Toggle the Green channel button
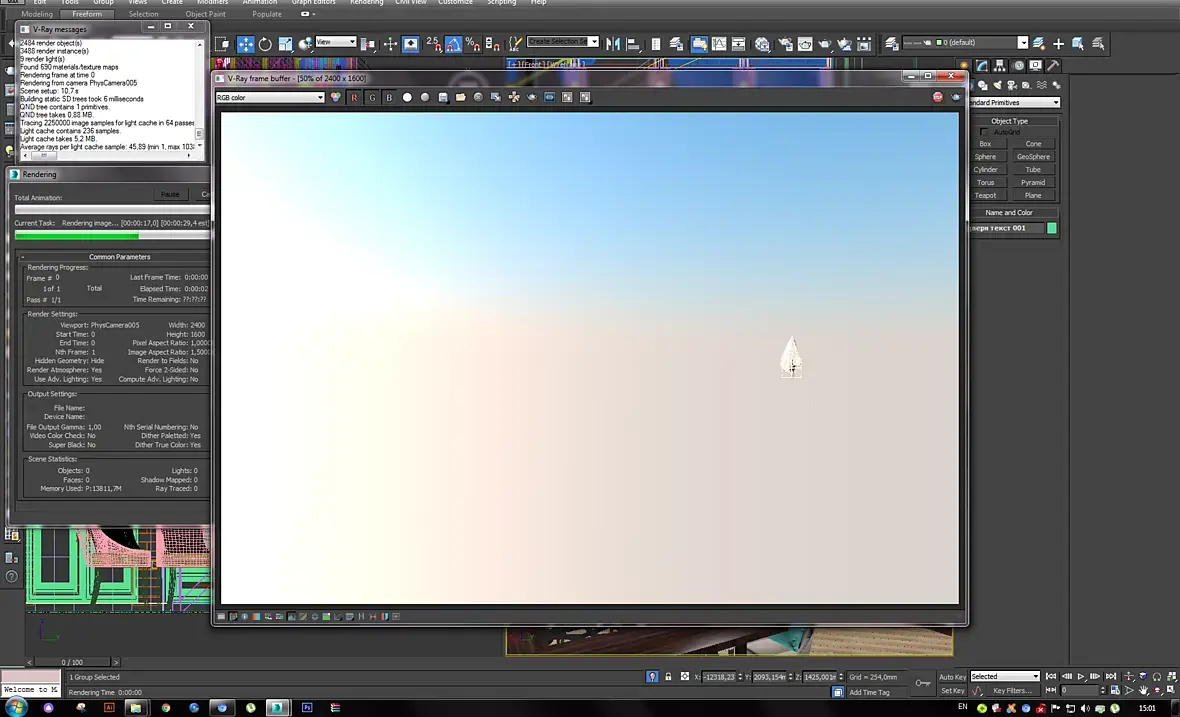This screenshot has width=1180, height=717. click(x=372, y=97)
